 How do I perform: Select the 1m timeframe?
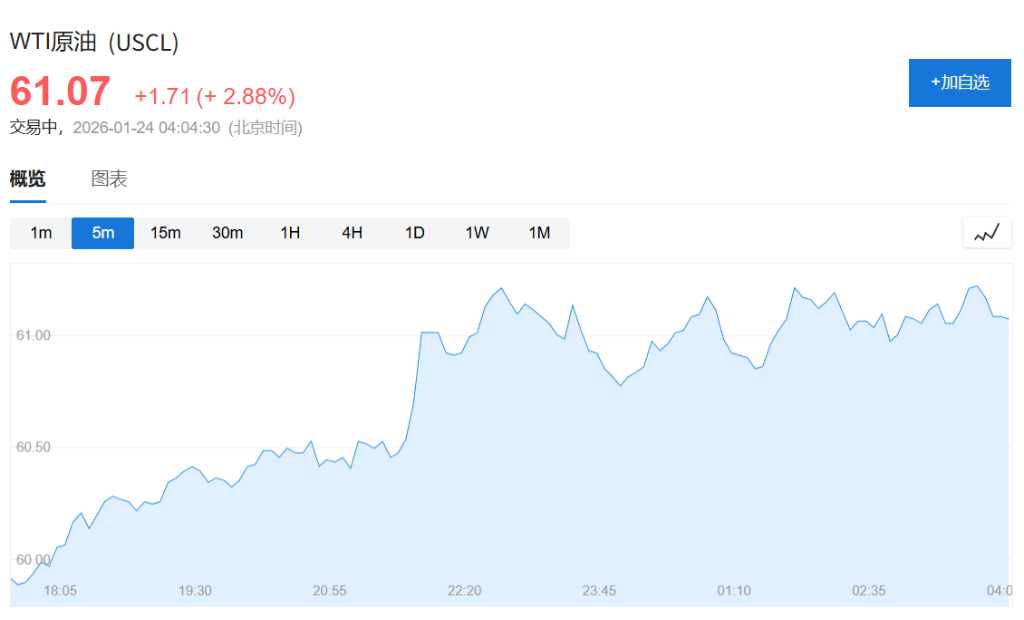pyautogui.click(x=41, y=233)
